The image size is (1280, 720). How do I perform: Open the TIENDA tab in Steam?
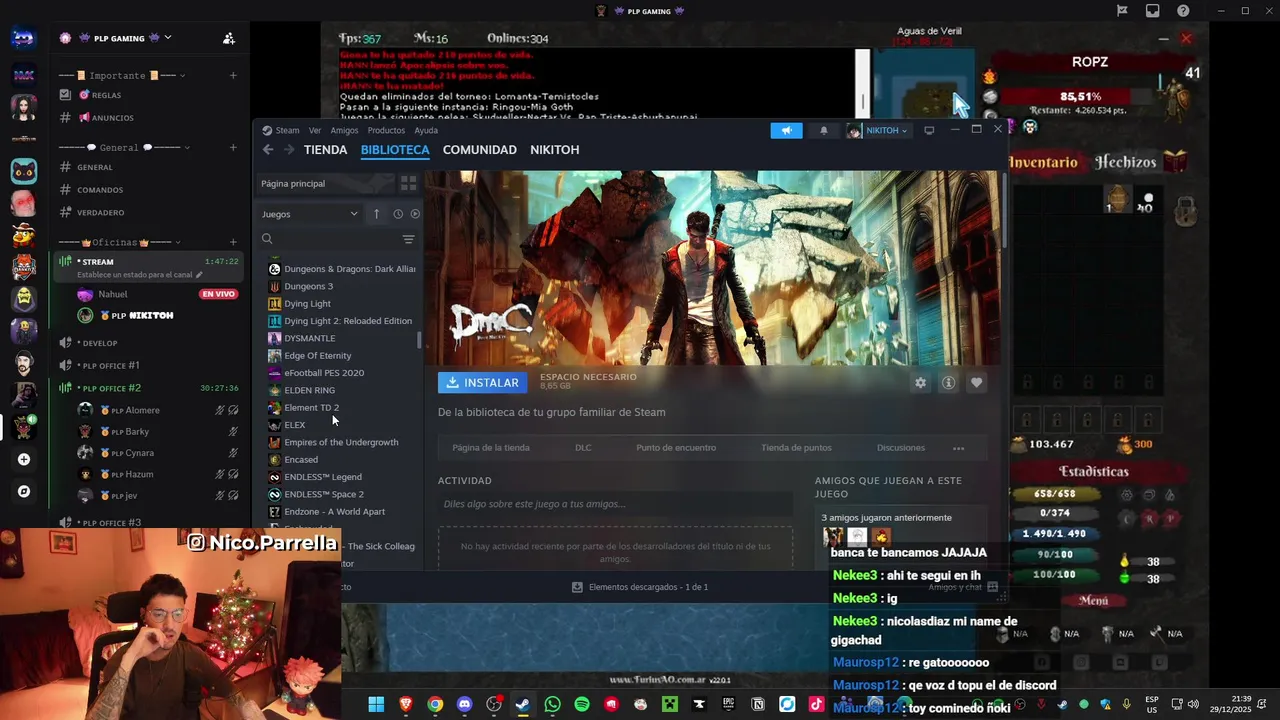click(x=325, y=150)
